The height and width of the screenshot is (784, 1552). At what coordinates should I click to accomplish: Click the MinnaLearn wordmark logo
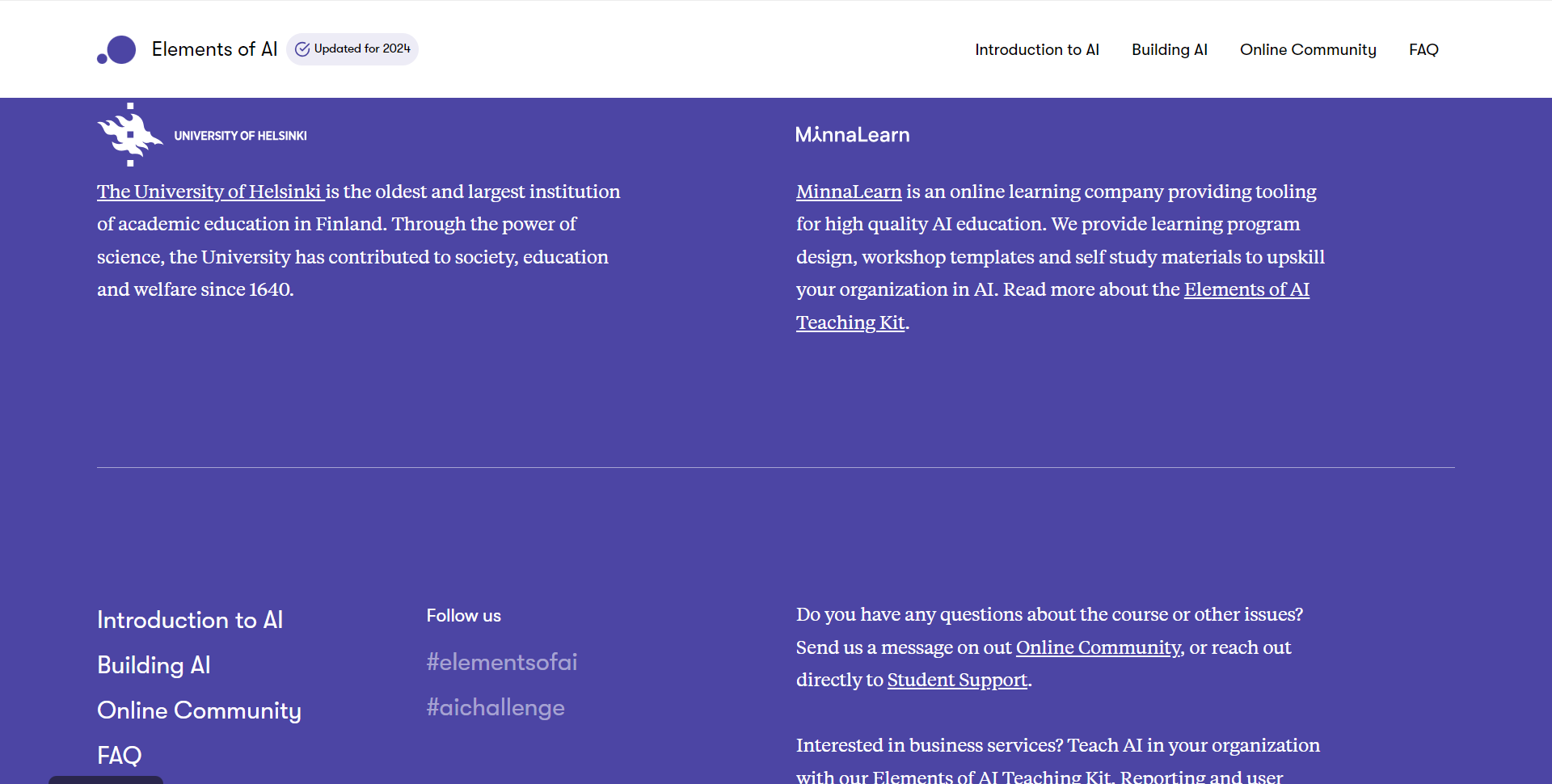pyautogui.click(x=852, y=135)
